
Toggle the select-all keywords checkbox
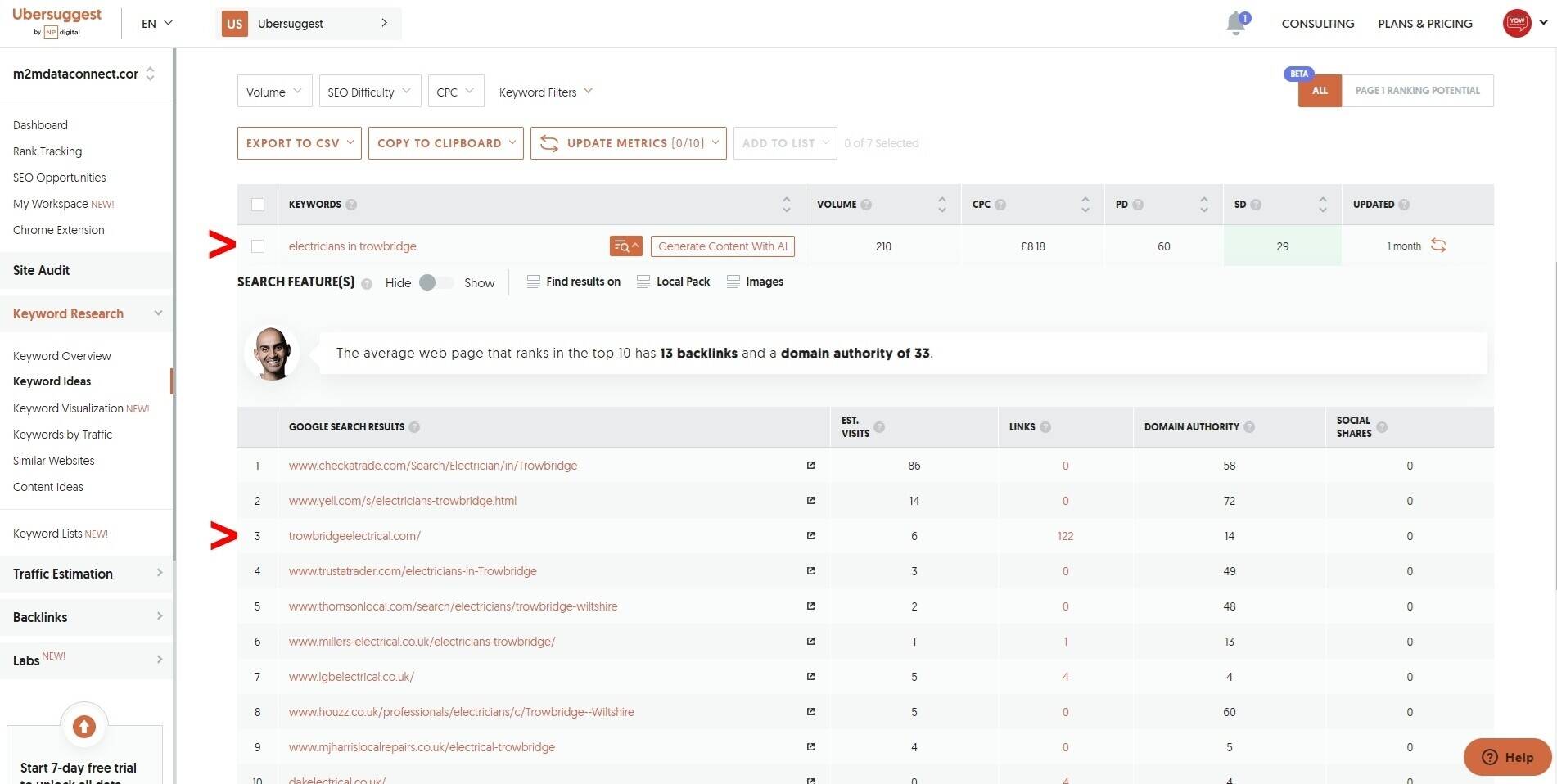pyautogui.click(x=258, y=205)
